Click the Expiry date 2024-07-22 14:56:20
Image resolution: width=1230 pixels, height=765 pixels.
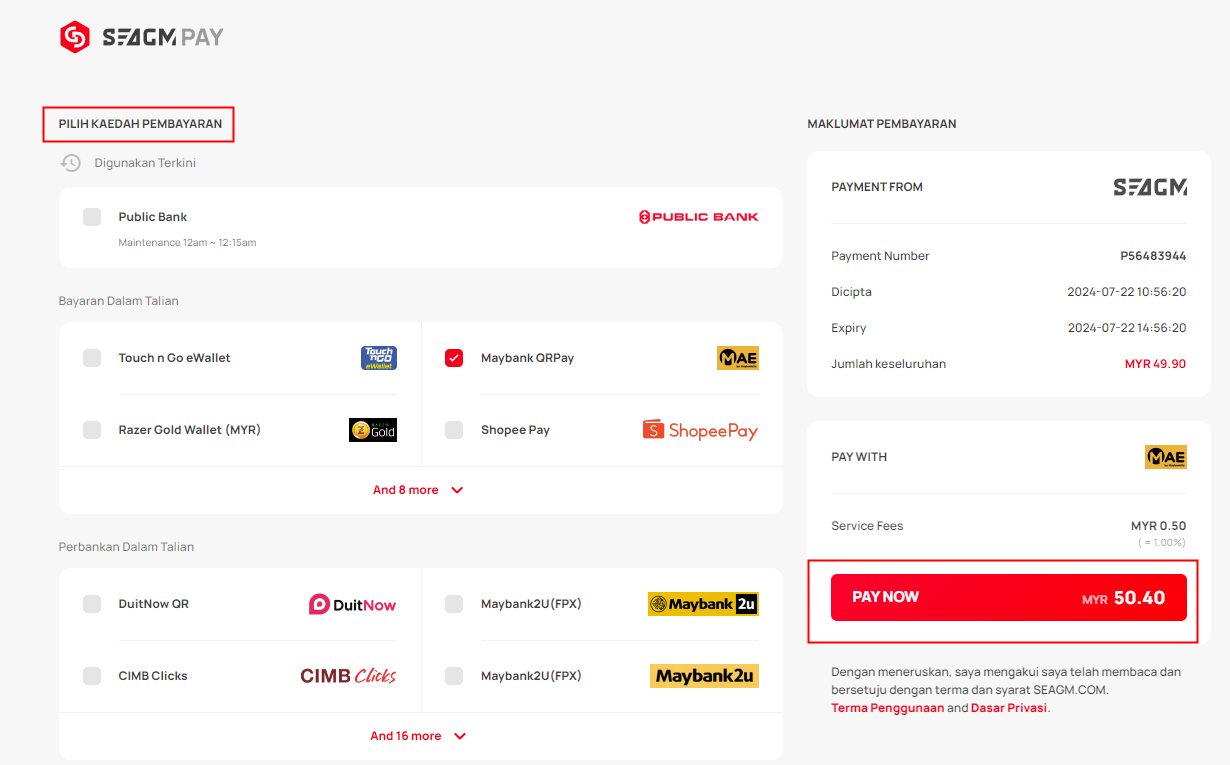point(1127,328)
